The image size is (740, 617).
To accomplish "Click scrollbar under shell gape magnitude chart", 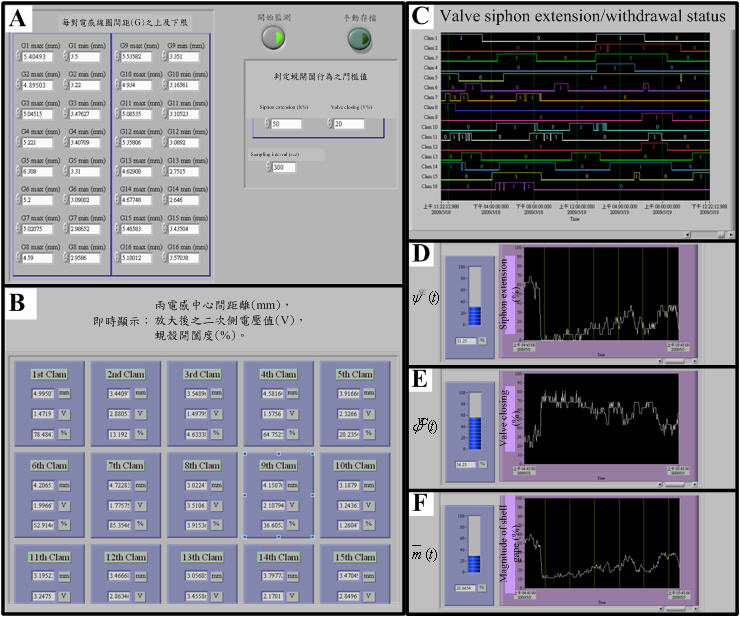I will (677, 609).
